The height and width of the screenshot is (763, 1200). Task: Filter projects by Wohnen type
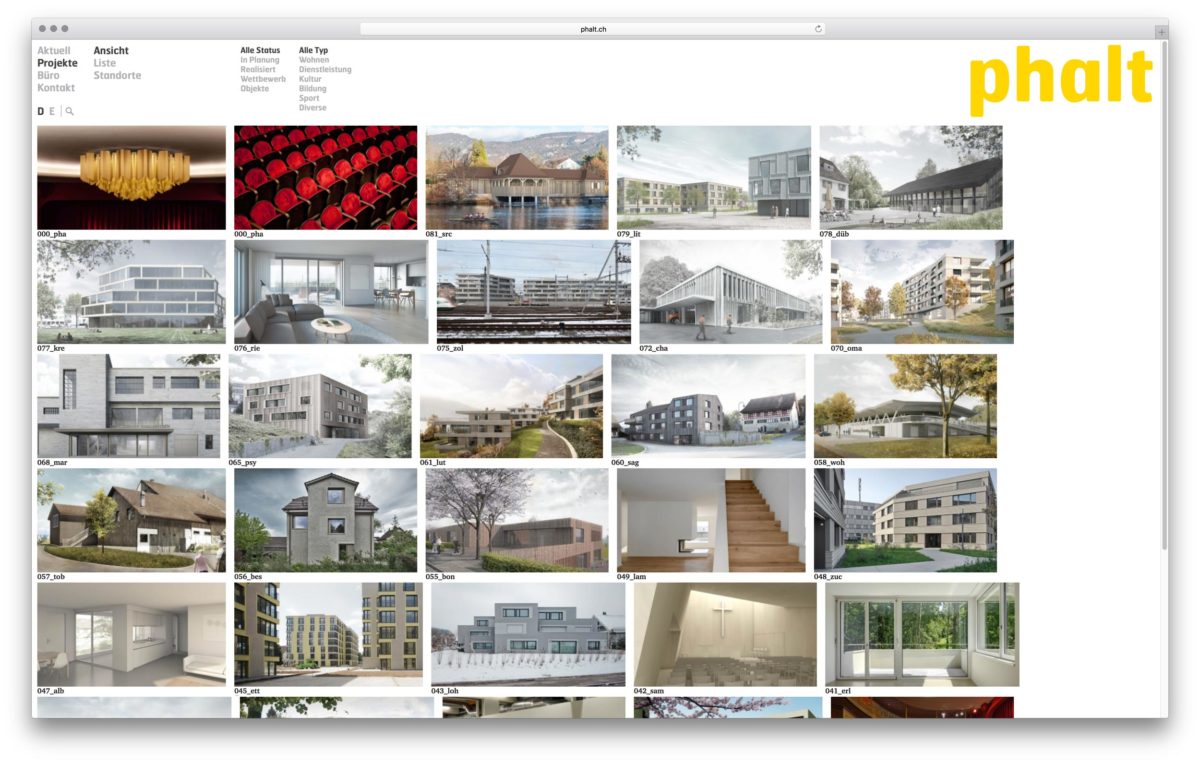(x=314, y=60)
